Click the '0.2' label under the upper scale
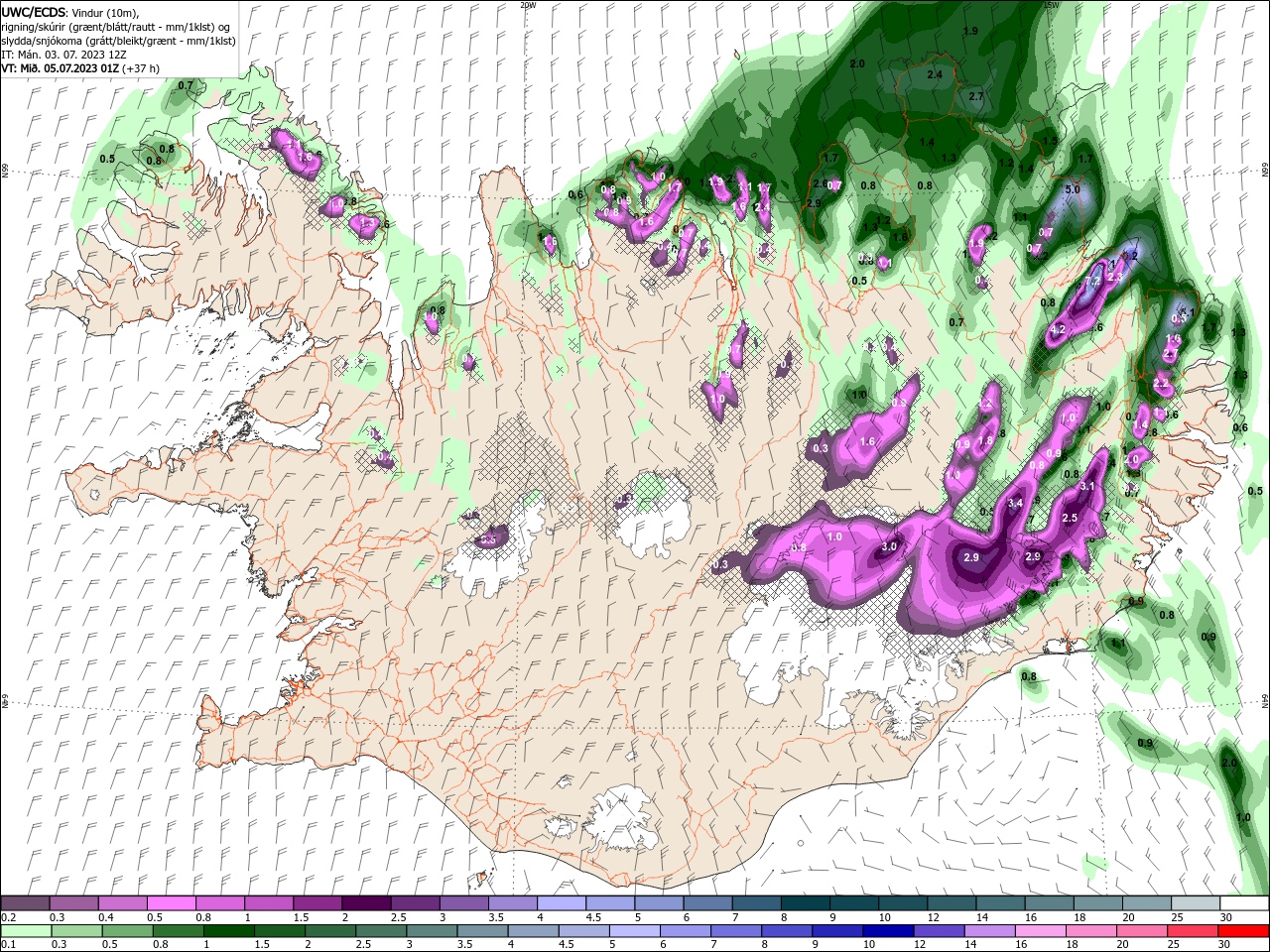Viewport: 1270px width, 952px height. [x=9, y=917]
